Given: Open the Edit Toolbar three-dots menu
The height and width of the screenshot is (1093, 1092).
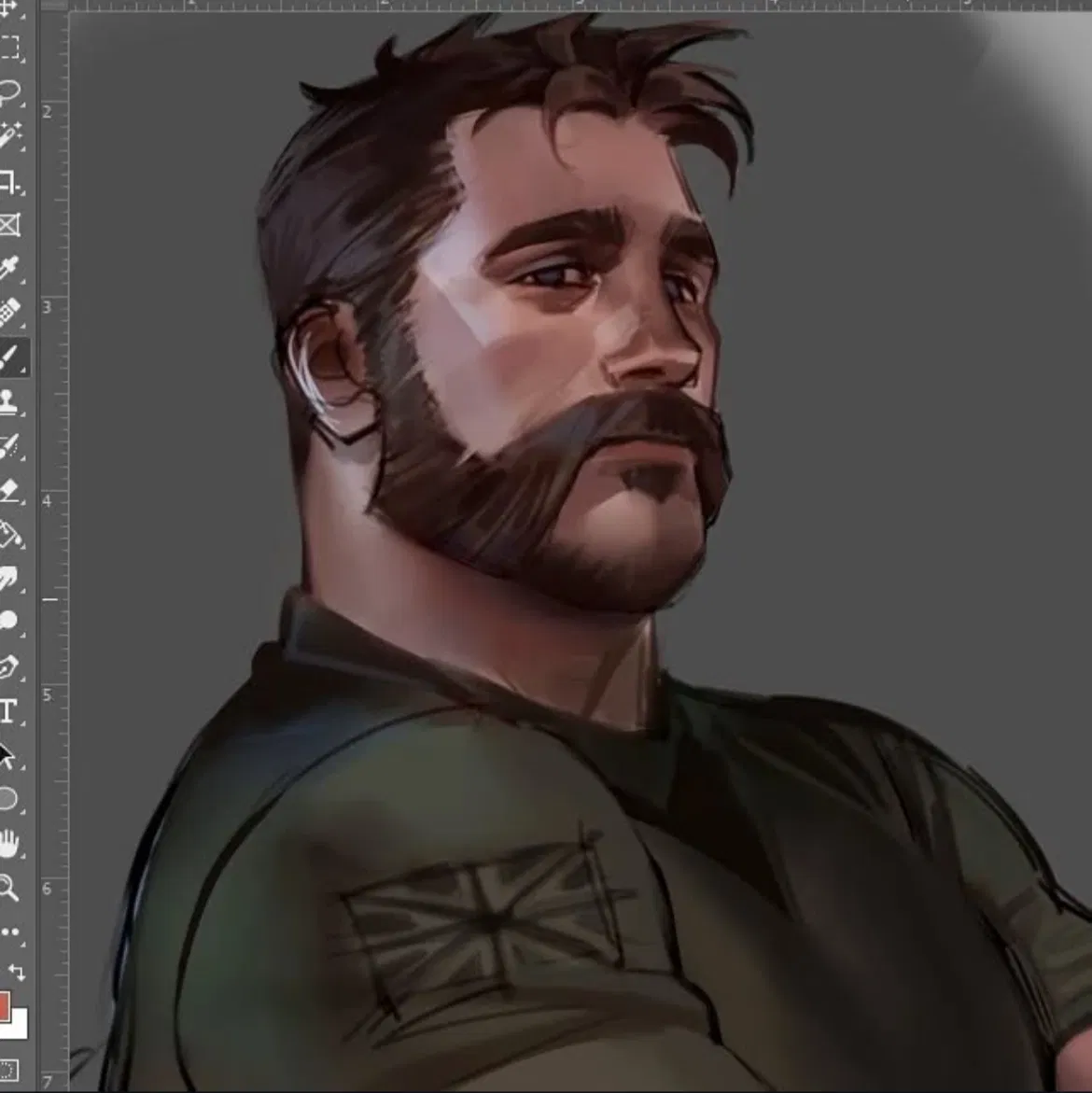Looking at the screenshot, I should pos(10,932).
